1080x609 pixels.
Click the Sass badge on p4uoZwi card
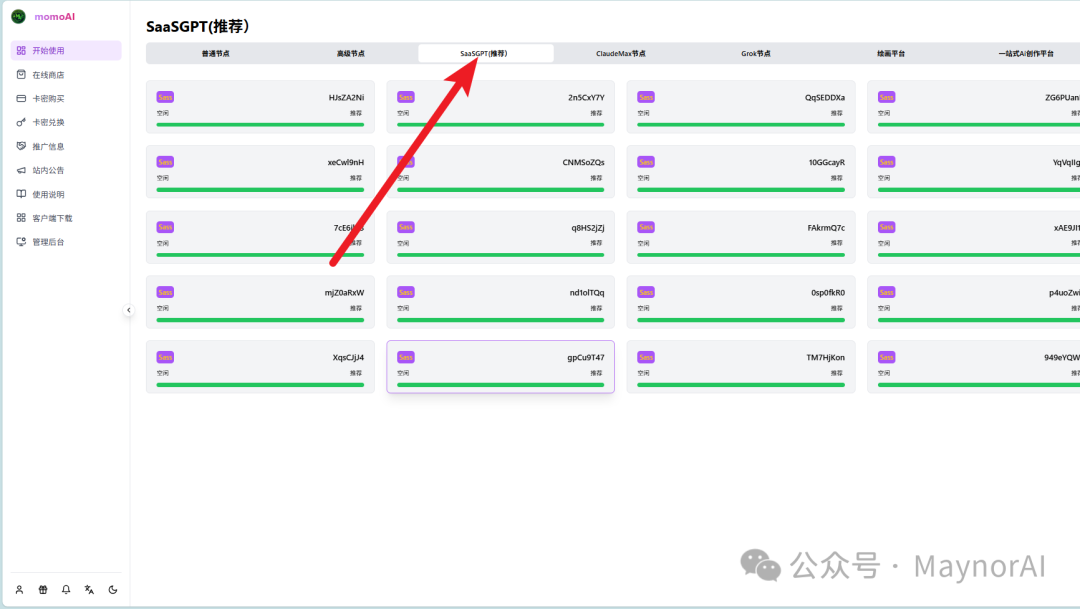click(x=886, y=292)
